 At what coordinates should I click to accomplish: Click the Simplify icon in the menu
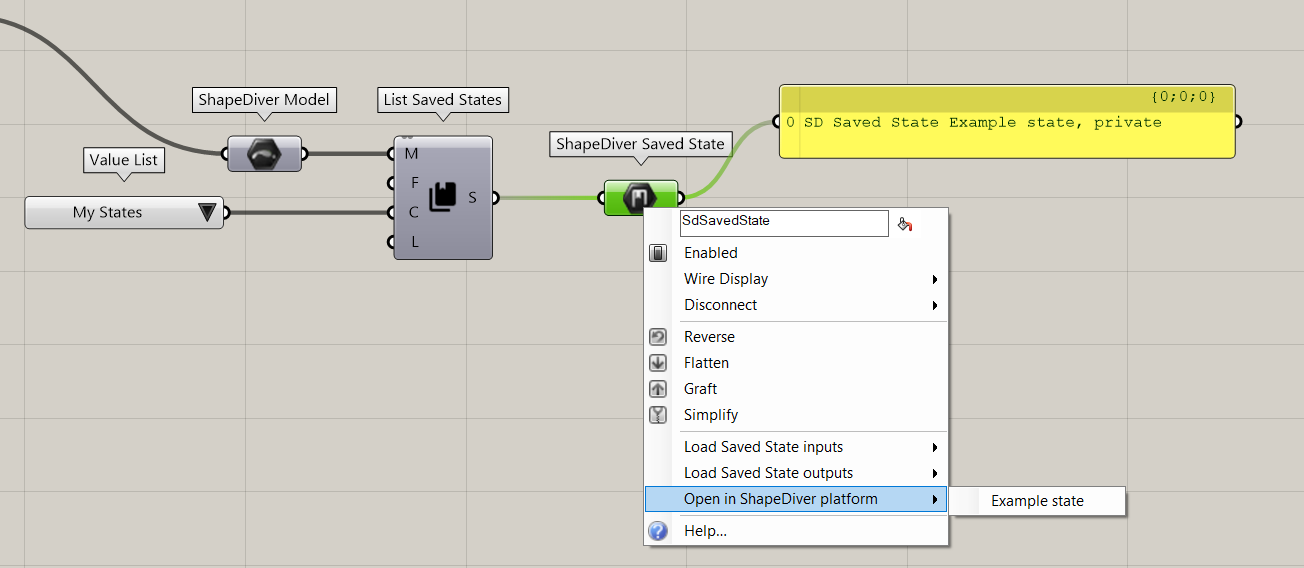(658, 415)
